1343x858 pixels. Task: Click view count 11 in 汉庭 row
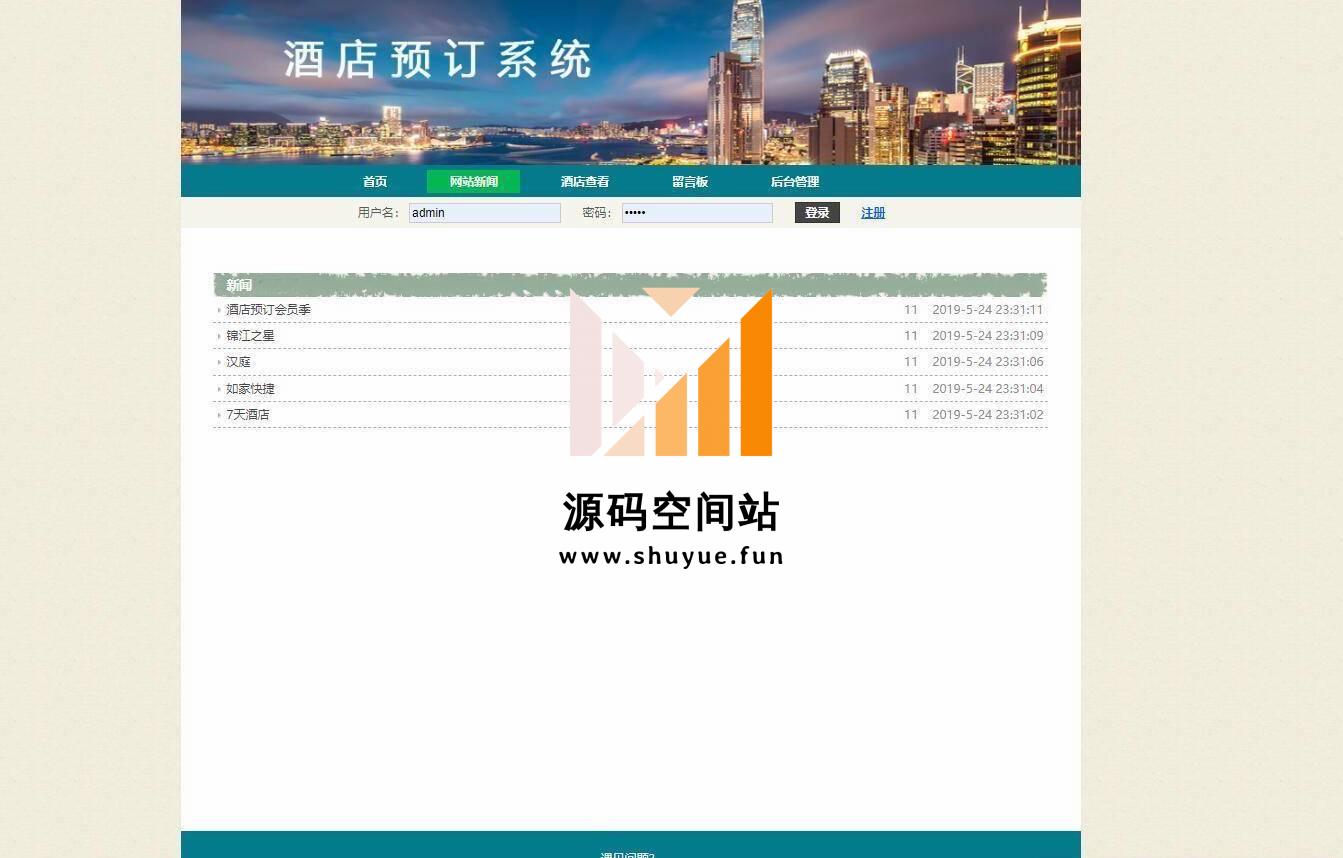[x=911, y=362]
